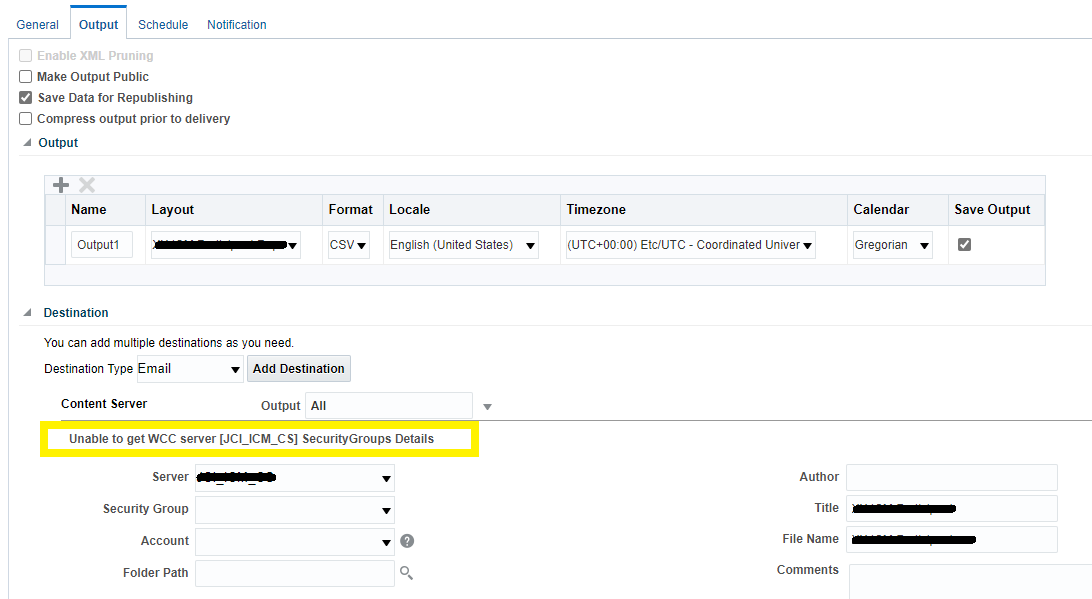The image size is (1092, 599).
Task: Select the Output1 row selector cell
Action: 56,244
